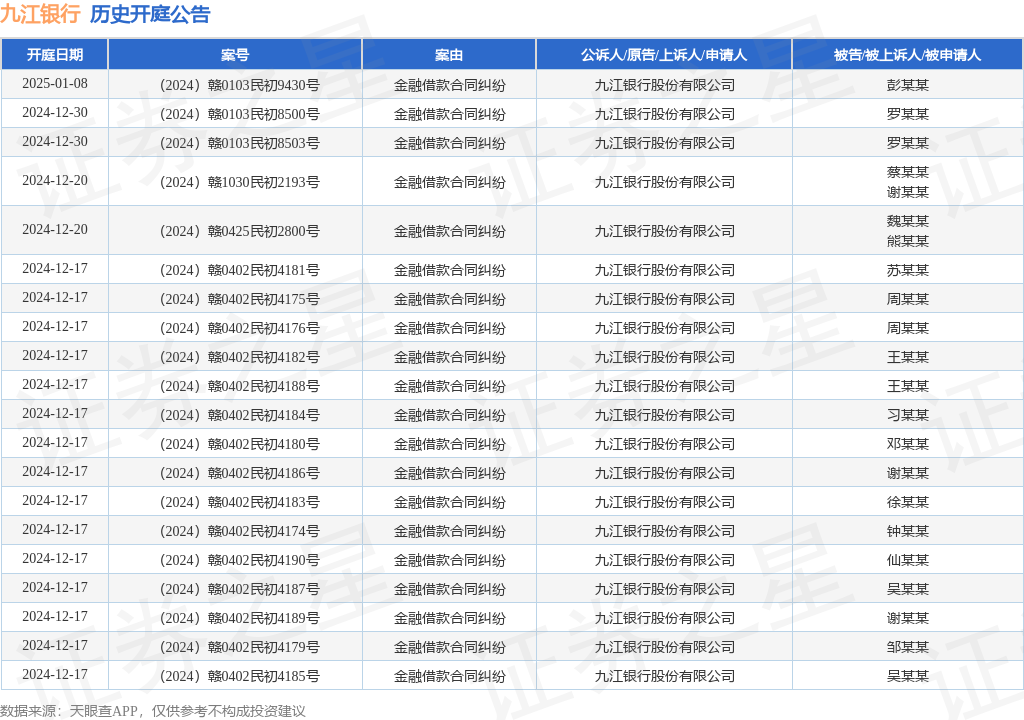Click the date in the 2193号 row
1024x720 pixels.
click(55, 180)
